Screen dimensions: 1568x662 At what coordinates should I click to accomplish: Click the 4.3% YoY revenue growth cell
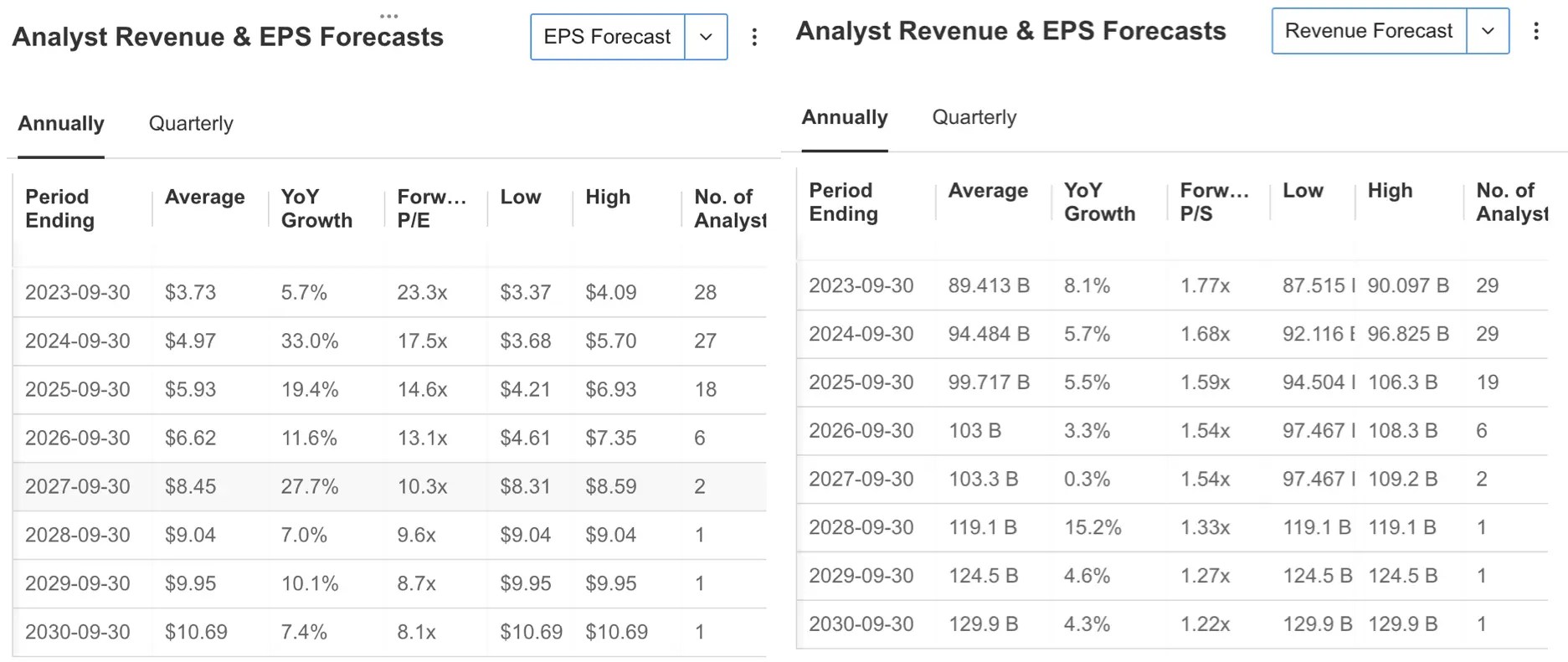pyautogui.click(x=1087, y=624)
